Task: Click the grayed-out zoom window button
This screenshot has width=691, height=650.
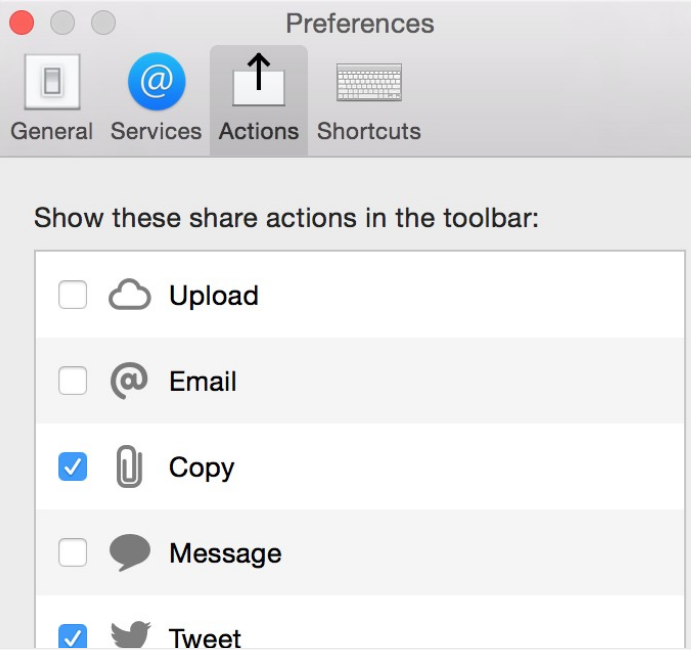Action: point(102,22)
